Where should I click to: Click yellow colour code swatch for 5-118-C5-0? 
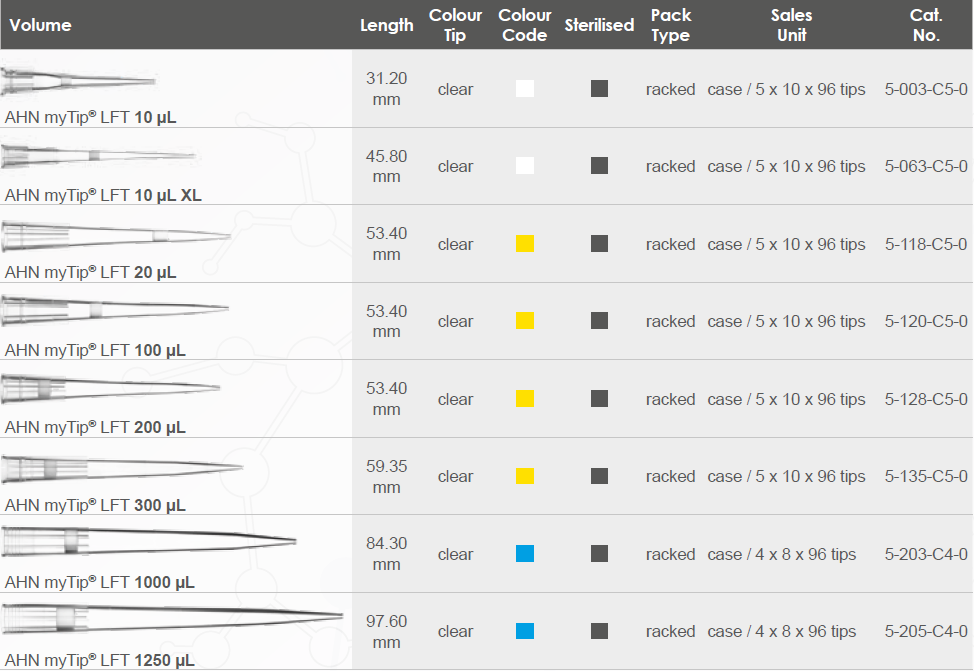click(x=525, y=244)
